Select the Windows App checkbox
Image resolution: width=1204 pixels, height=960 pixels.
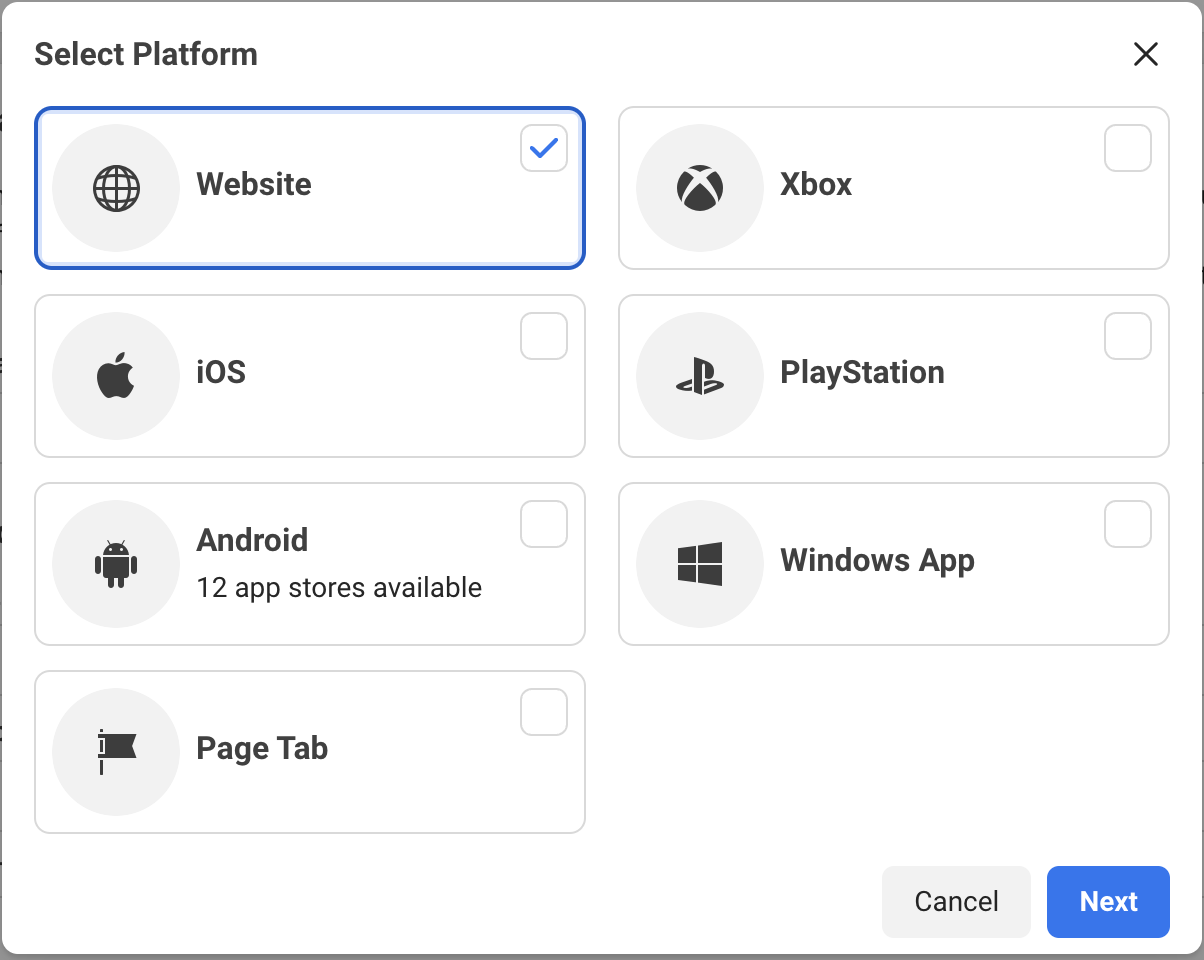[1128, 524]
